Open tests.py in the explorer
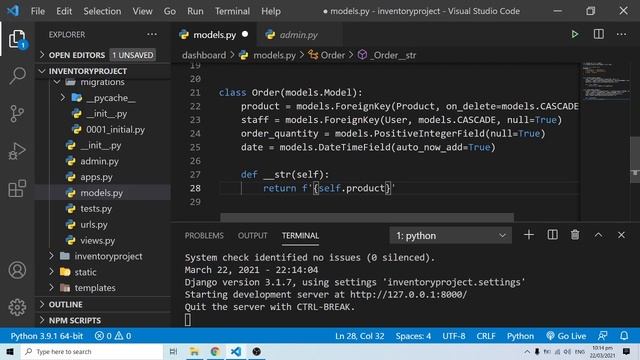 [96, 209]
